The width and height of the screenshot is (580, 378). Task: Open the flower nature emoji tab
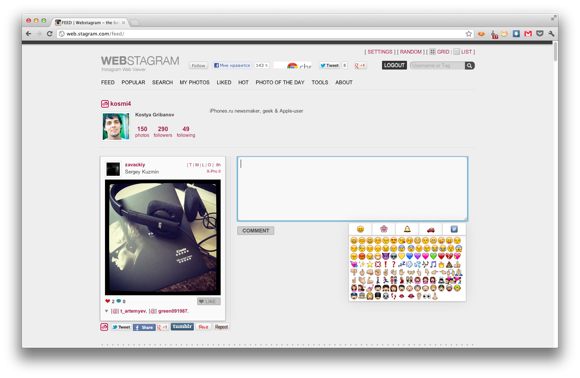[x=384, y=229]
